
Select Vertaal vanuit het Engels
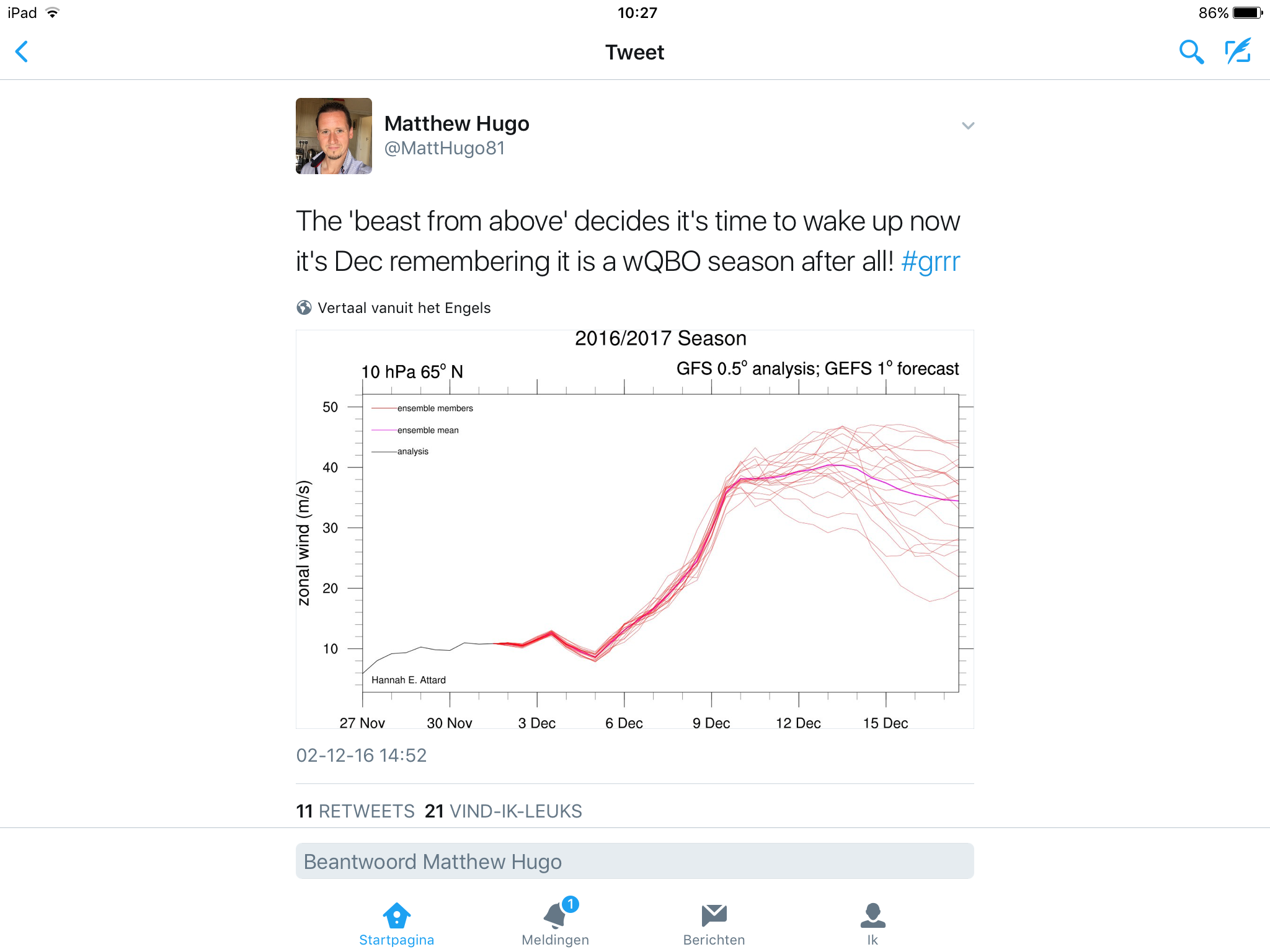404,308
